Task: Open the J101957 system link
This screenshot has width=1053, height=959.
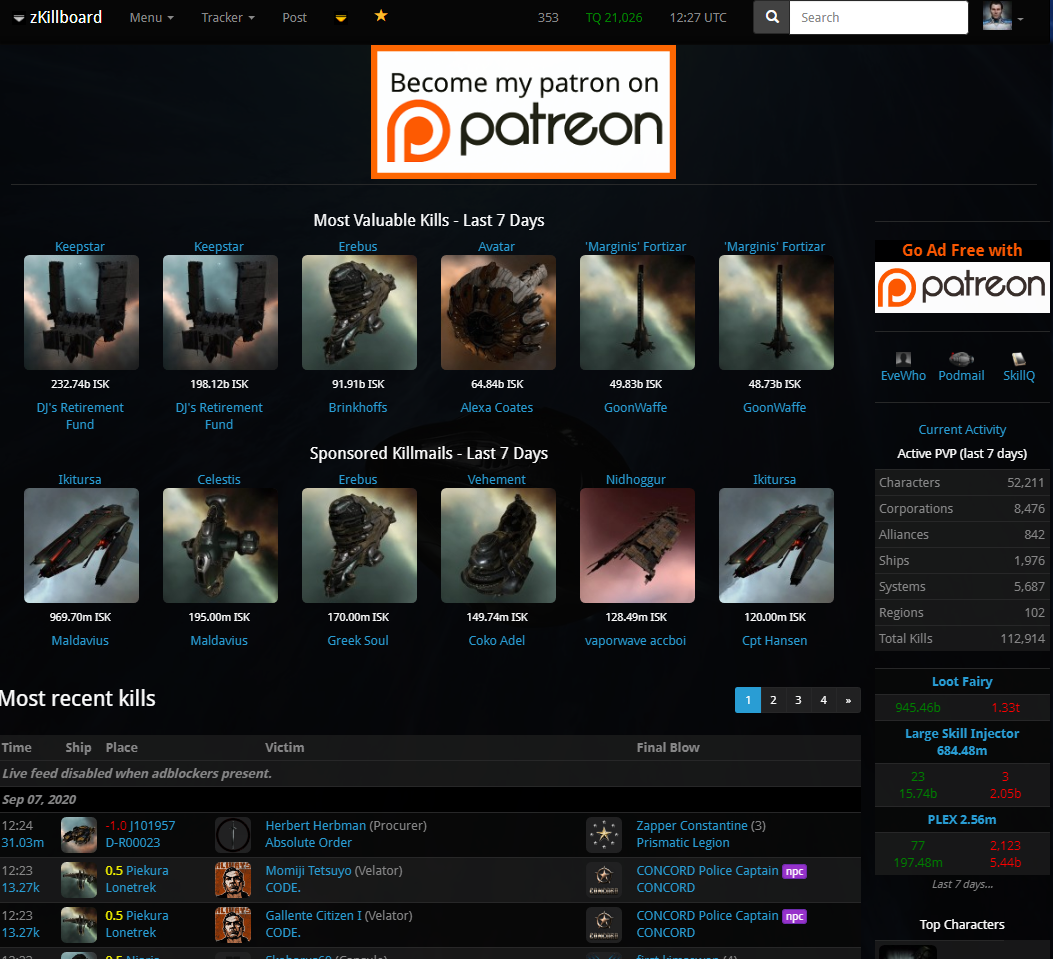Action: [152, 826]
